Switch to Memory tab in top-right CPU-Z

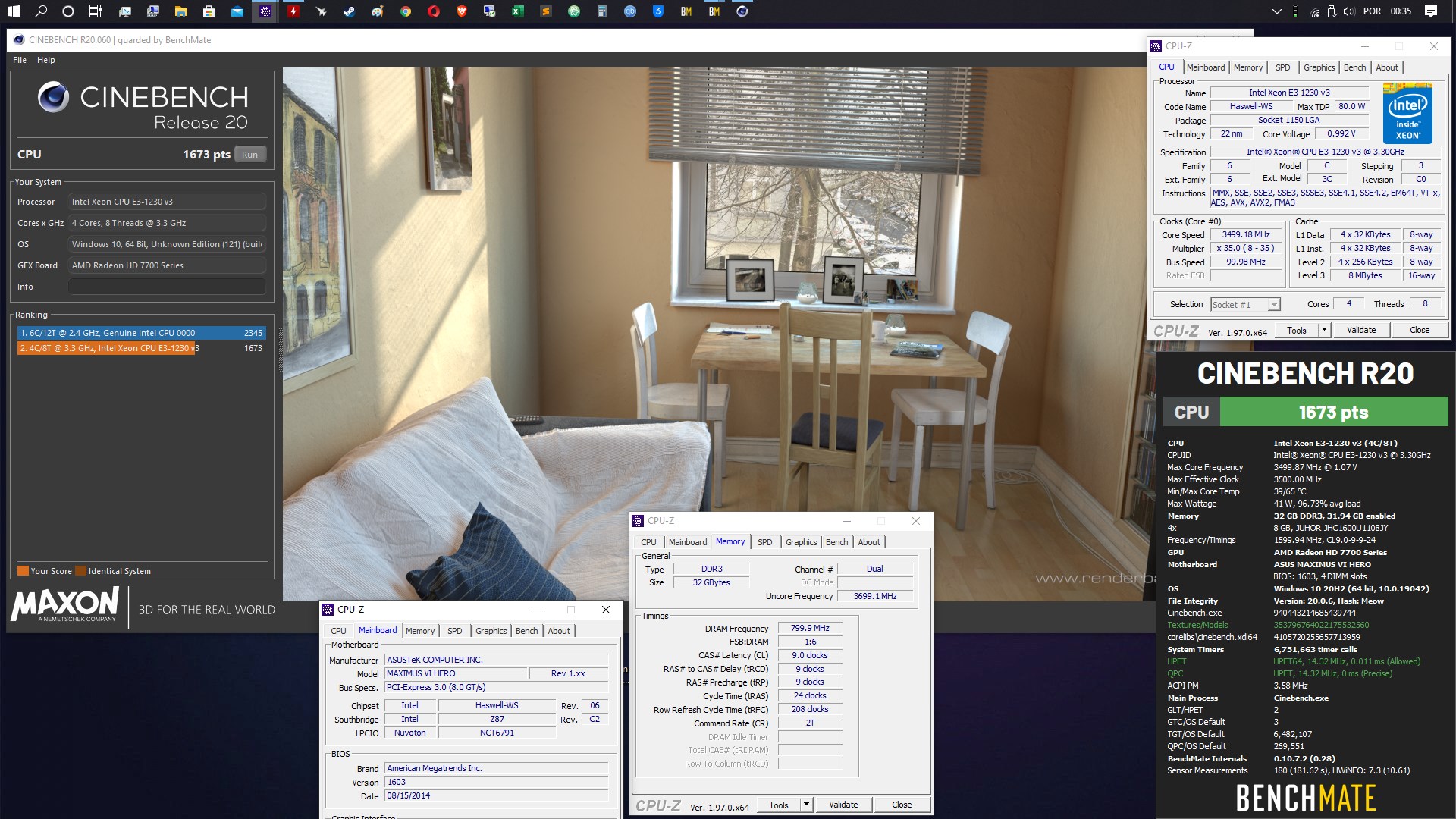pos(1248,67)
